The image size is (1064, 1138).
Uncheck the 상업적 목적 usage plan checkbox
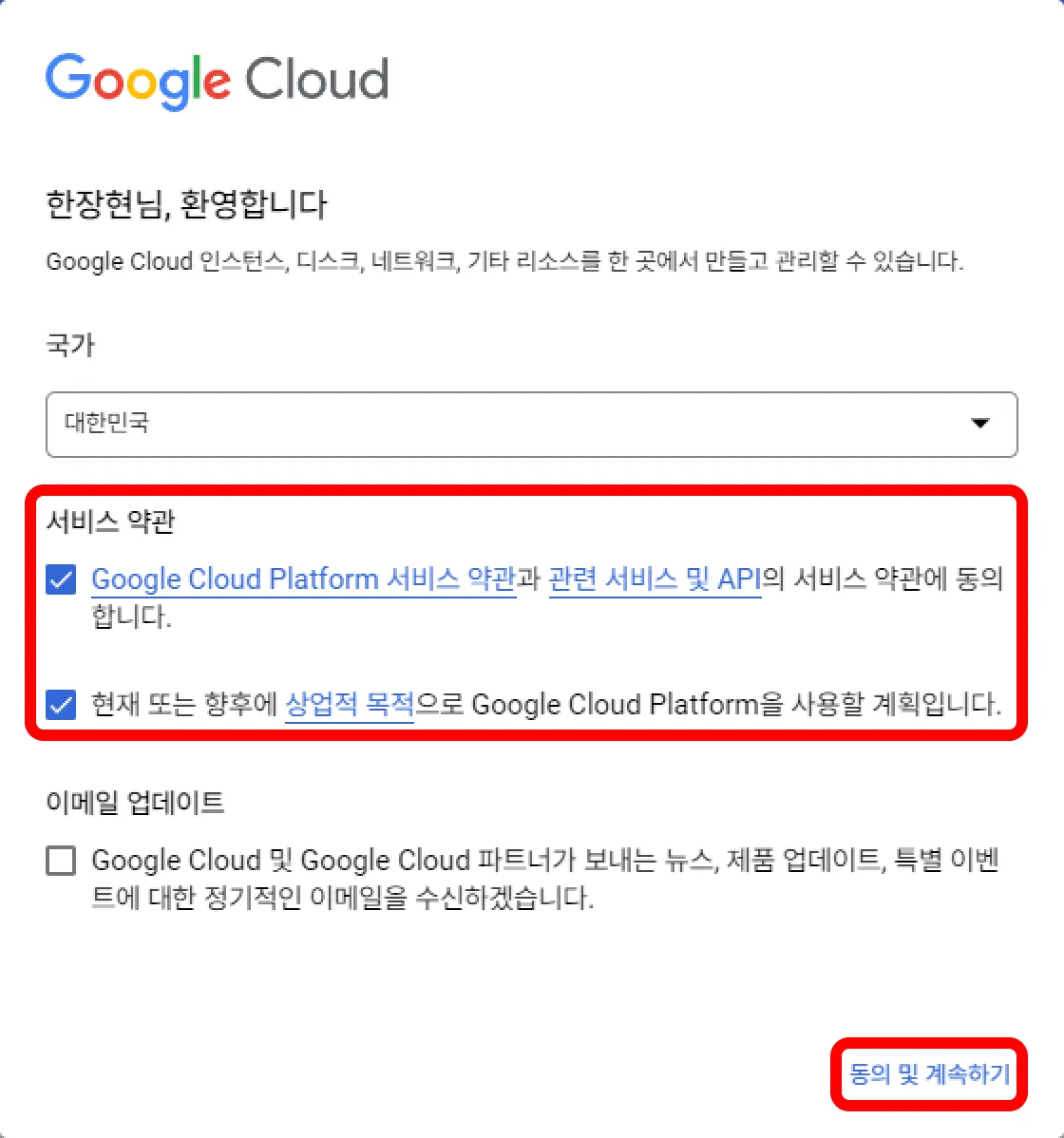pos(61,704)
